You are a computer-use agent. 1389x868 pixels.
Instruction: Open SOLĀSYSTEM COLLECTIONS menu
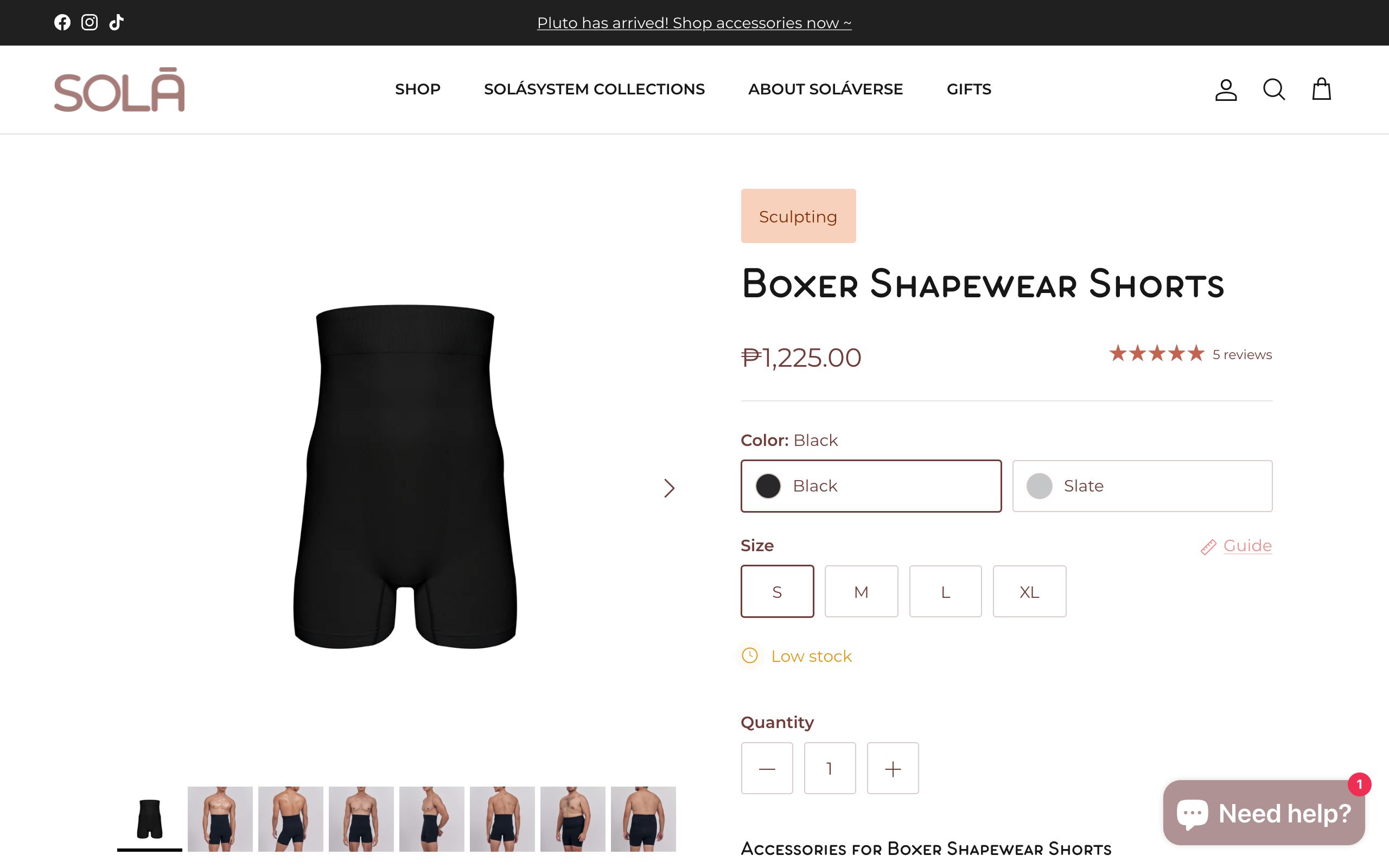click(594, 90)
